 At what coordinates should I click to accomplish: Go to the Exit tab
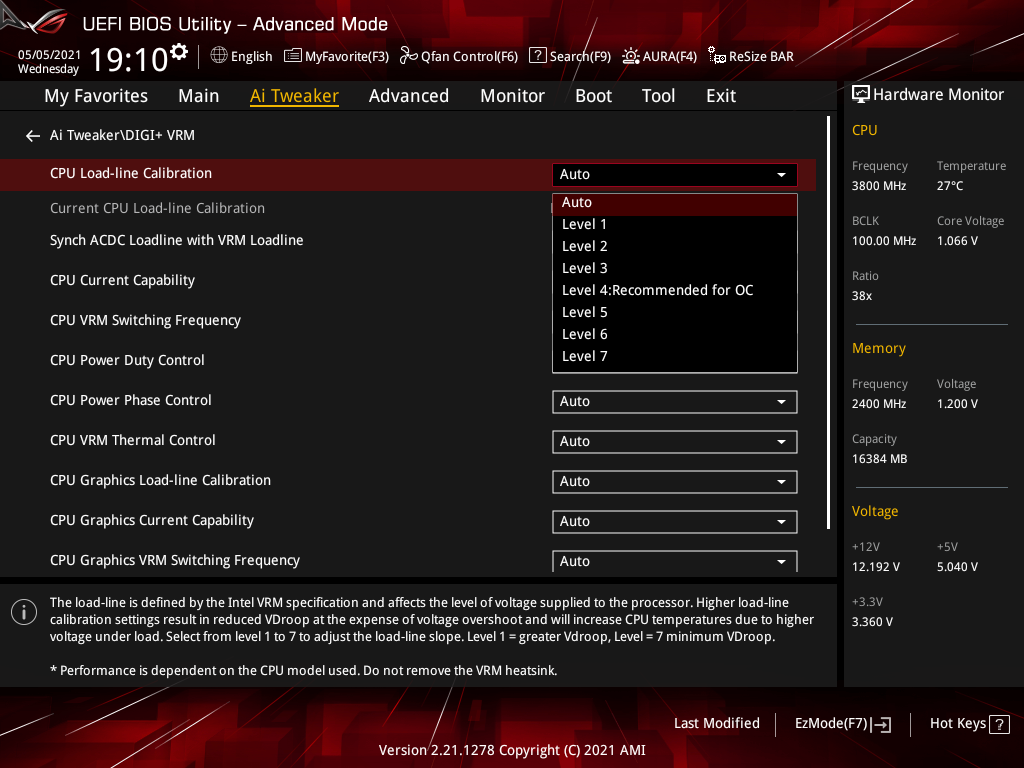[x=721, y=96]
